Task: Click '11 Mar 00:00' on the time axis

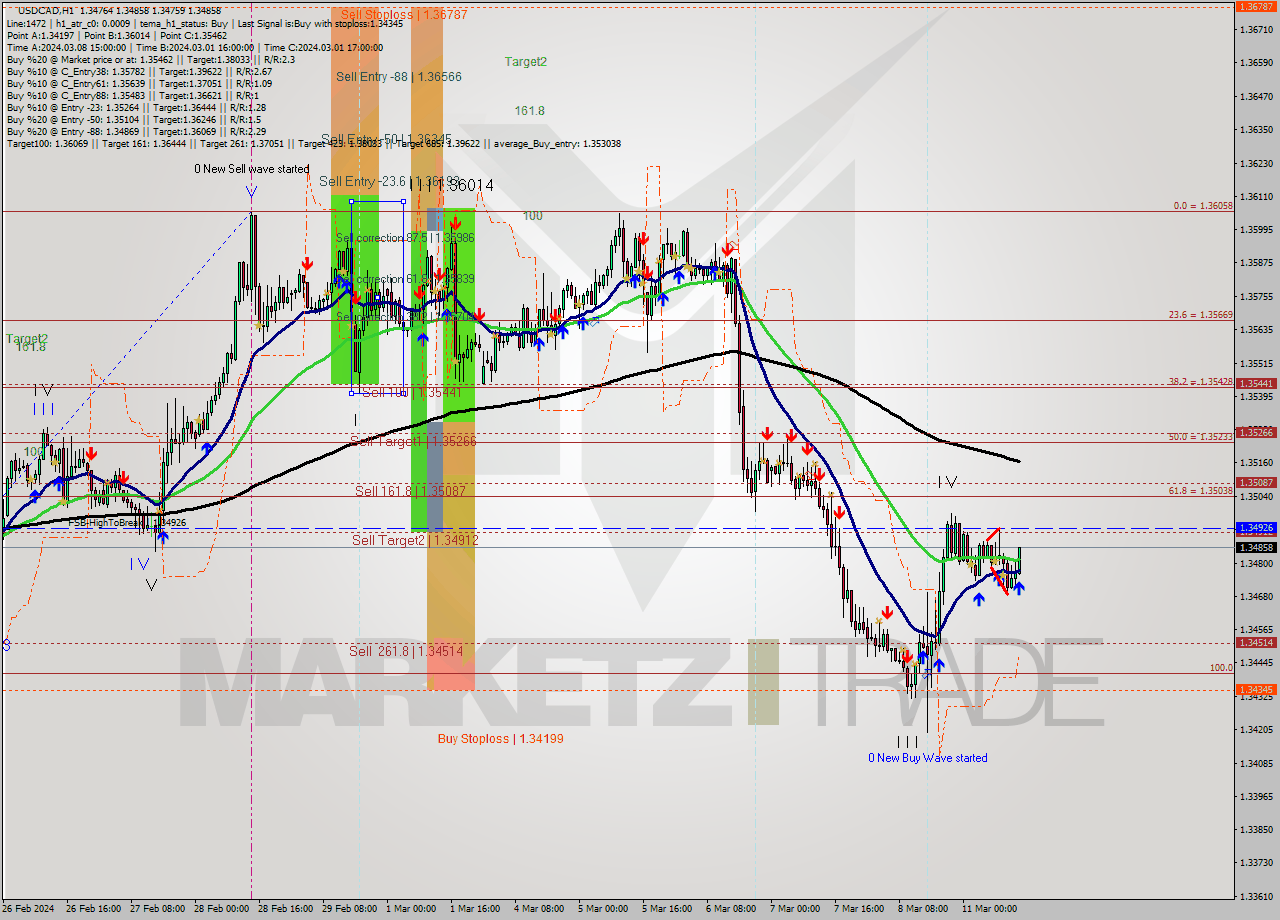Action: pyautogui.click(x=989, y=909)
